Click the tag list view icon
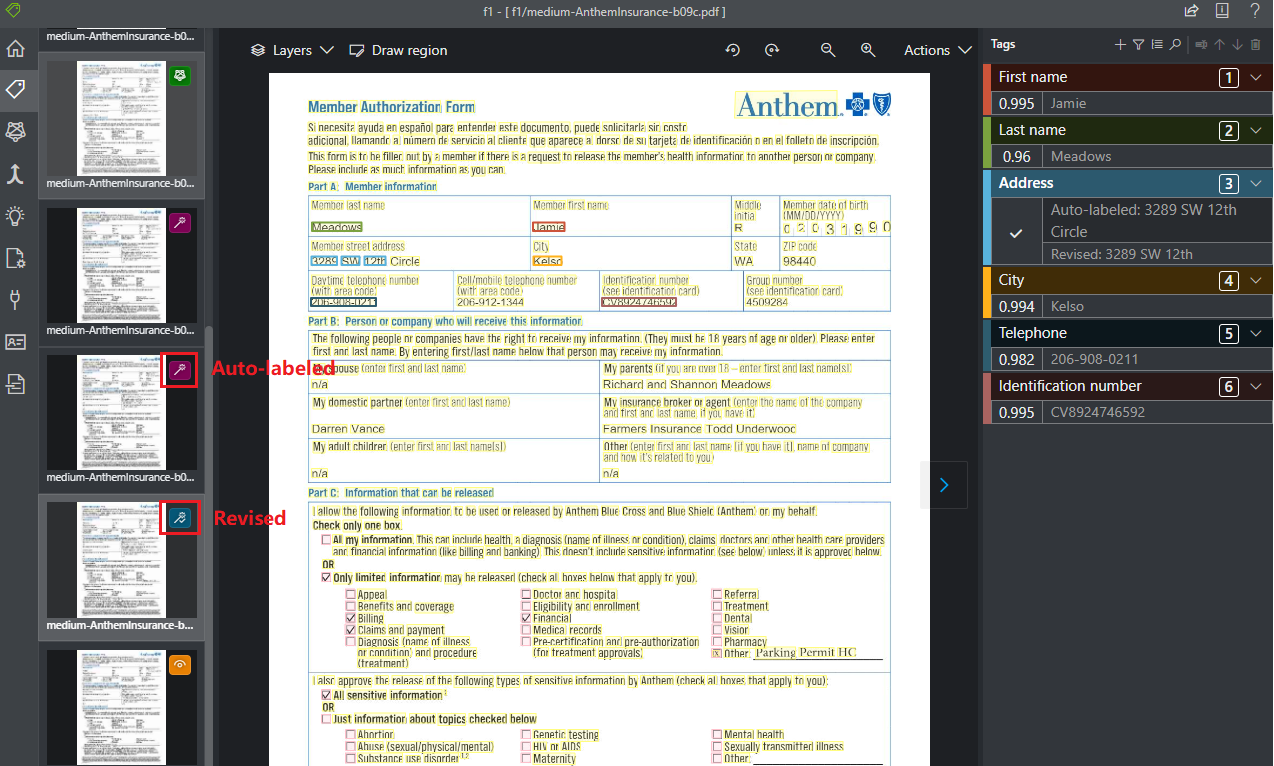The height and width of the screenshot is (766, 1274). pyautogui.click(x=1157, y=44)
